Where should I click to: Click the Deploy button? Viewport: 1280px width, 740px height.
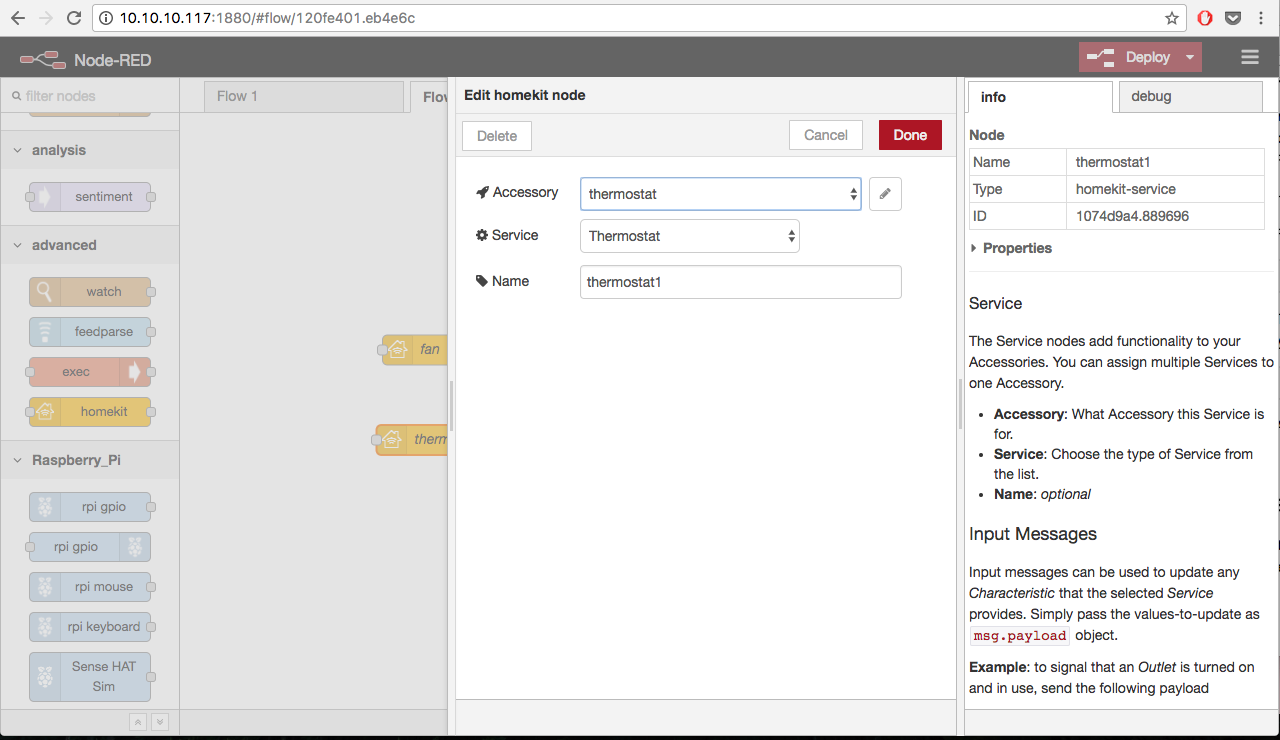[x=1130, y=57]
